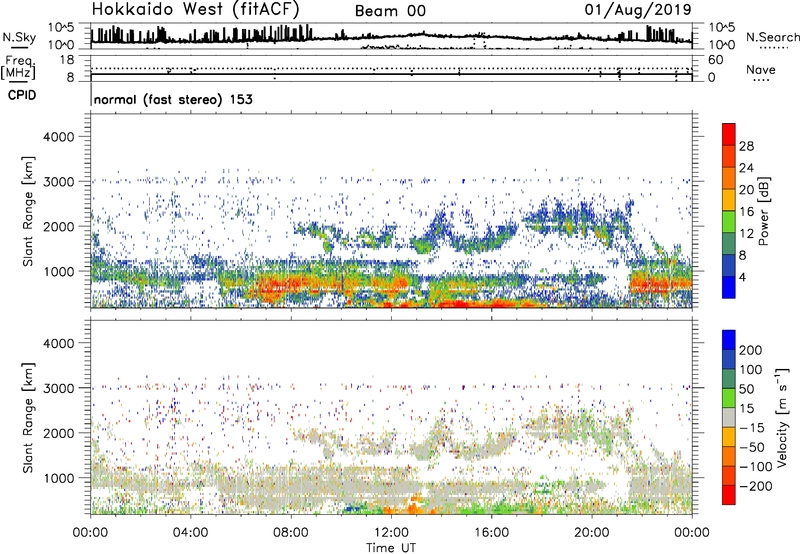This screenshot has height=554, width=800.
Task: Click the "Nave" legend label
Action: pyautogui.click(x=761, y=70)
